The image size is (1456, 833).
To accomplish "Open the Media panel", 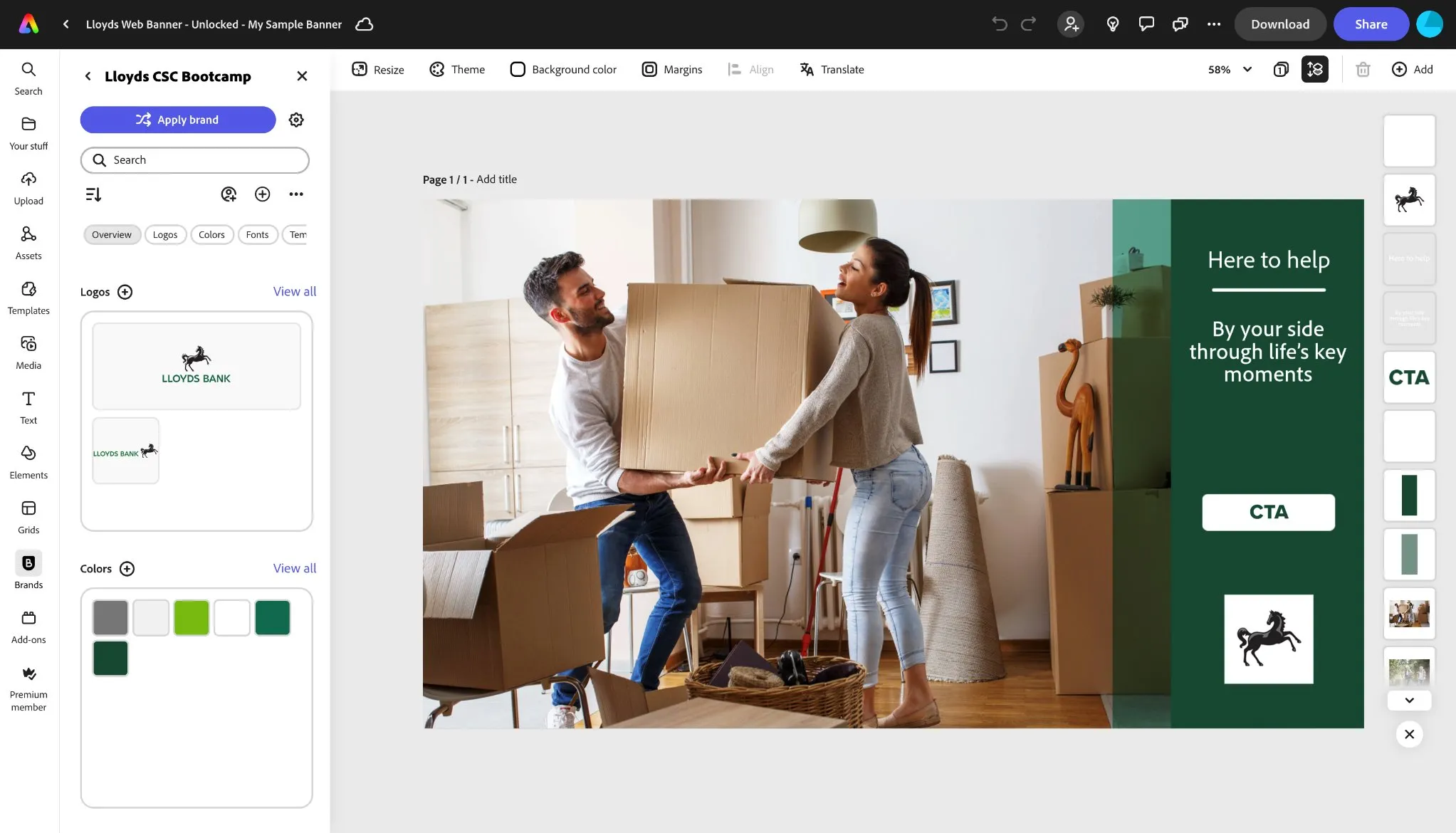I will pos(28,352).
